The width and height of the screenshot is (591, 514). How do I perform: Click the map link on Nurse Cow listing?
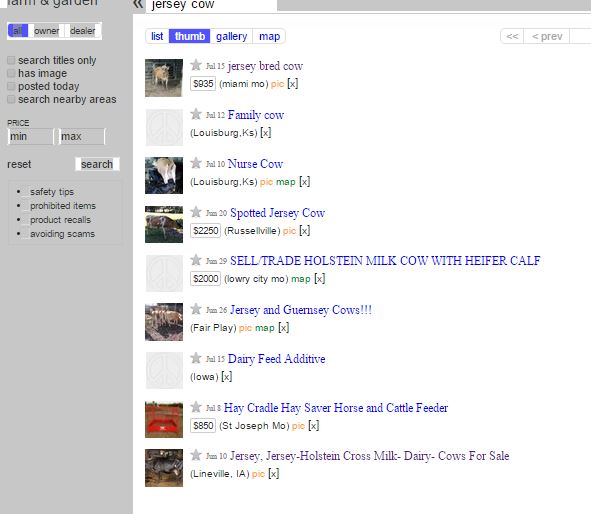click(x=286, y=182)
